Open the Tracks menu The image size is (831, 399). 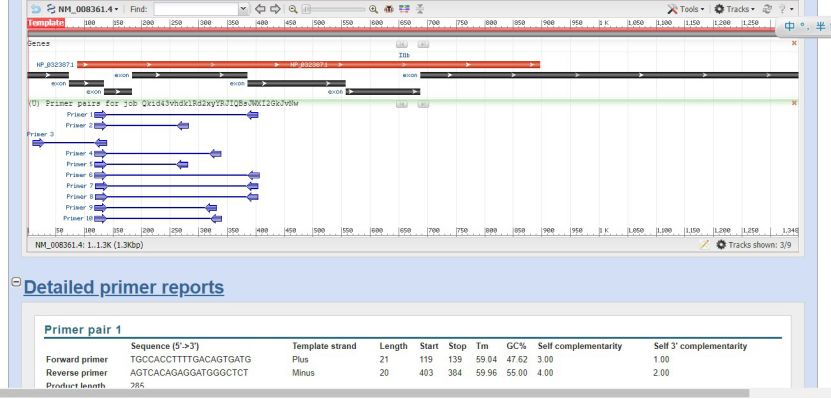[735, 9]
